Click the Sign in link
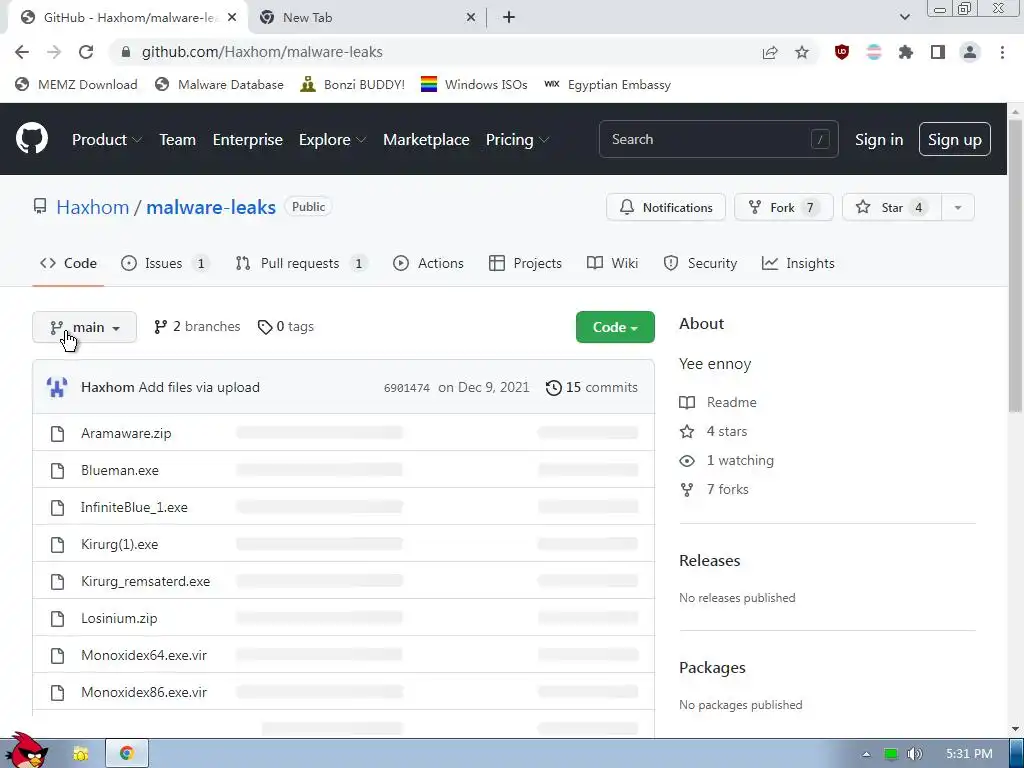 point(879,140)
